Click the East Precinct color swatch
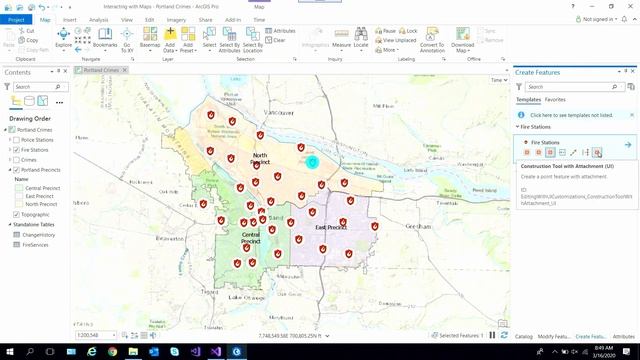Image resolution: width=640 pixels, height=360 pixels. click(19, 196)
